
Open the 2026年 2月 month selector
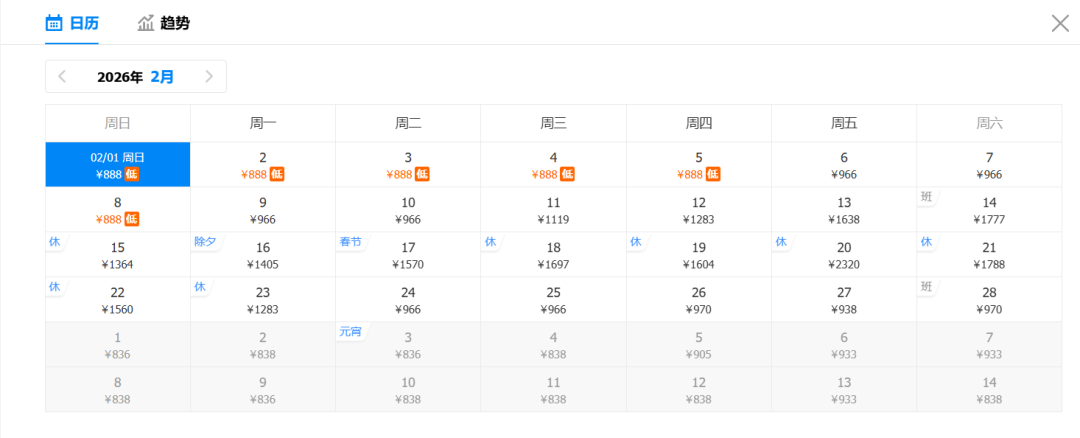135,76
